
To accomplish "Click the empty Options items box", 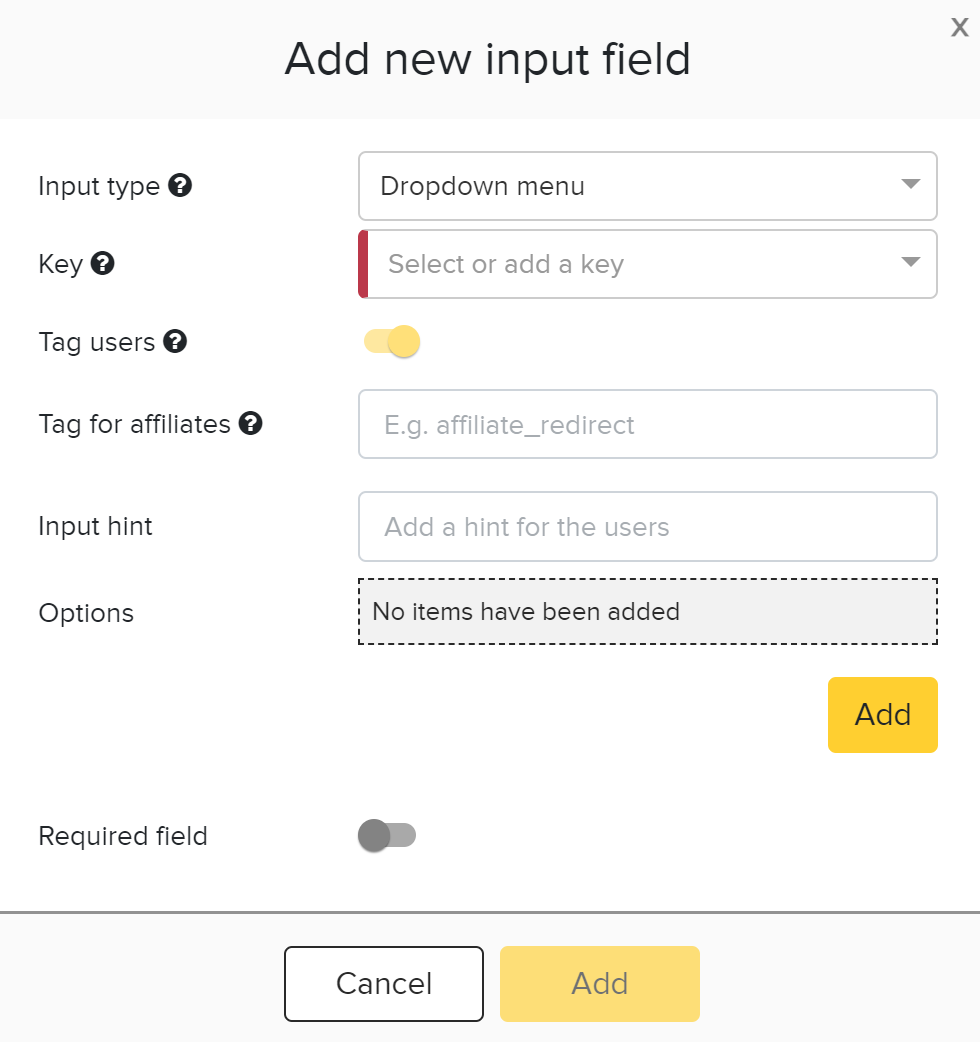I will [x=648, y=611].
